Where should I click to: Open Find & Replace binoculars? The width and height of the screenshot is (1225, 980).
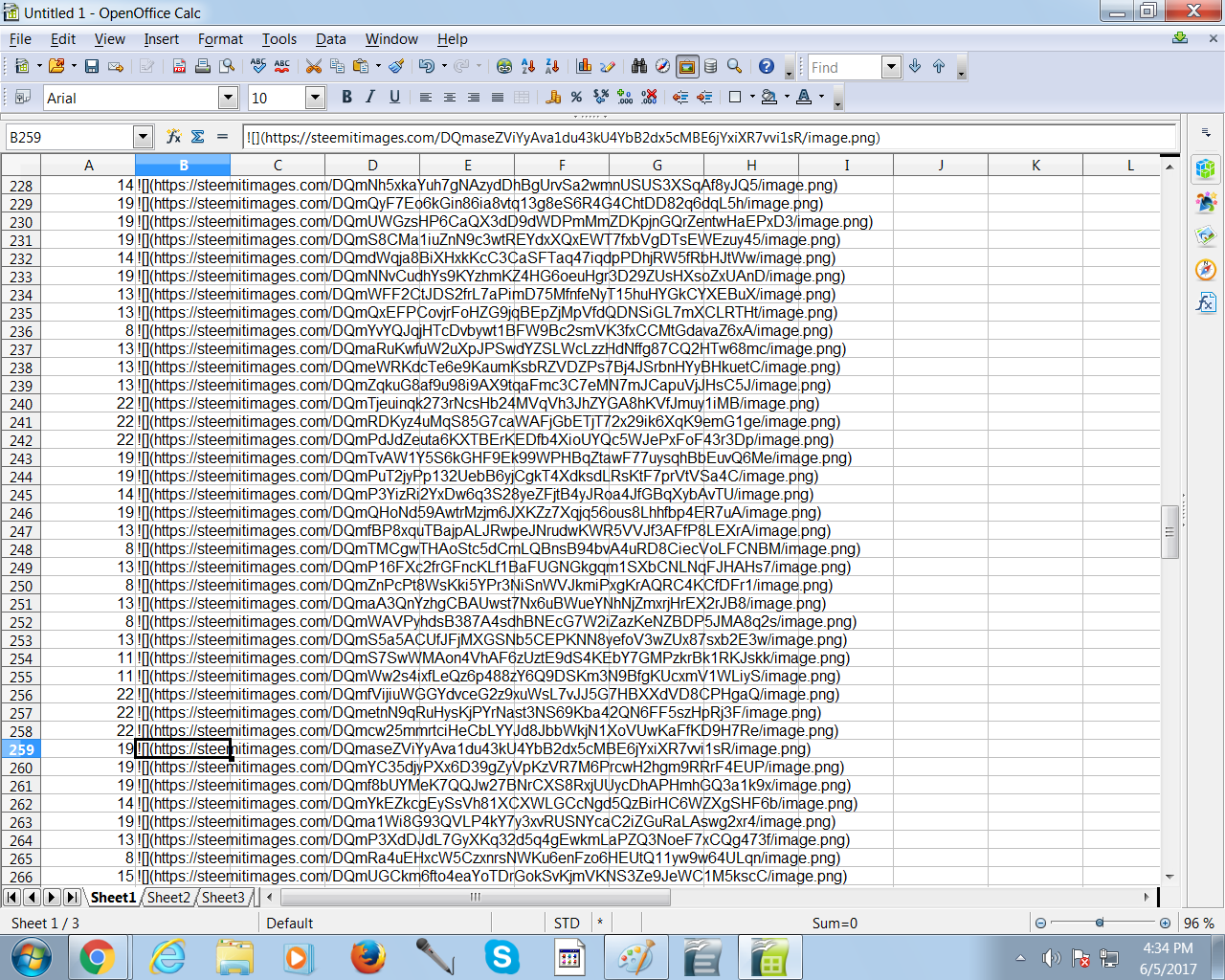[638, 66]
